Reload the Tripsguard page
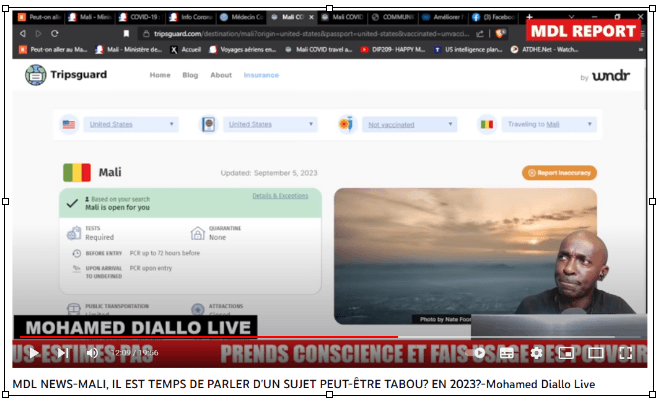Viewport: 659px width, 403px height. [x=55, y=34]
